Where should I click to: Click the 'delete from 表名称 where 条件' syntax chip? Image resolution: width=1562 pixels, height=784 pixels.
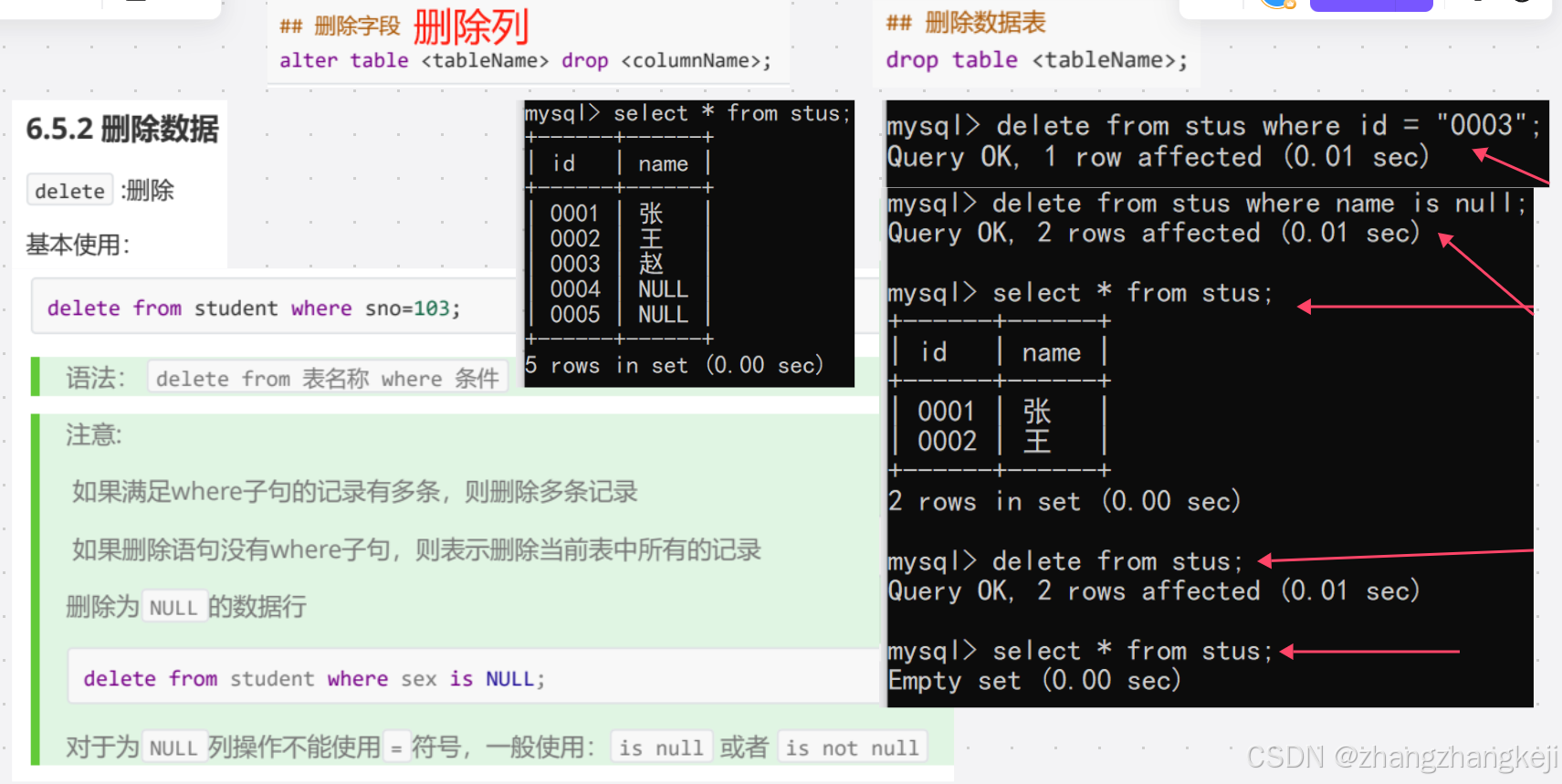(327, 378)
